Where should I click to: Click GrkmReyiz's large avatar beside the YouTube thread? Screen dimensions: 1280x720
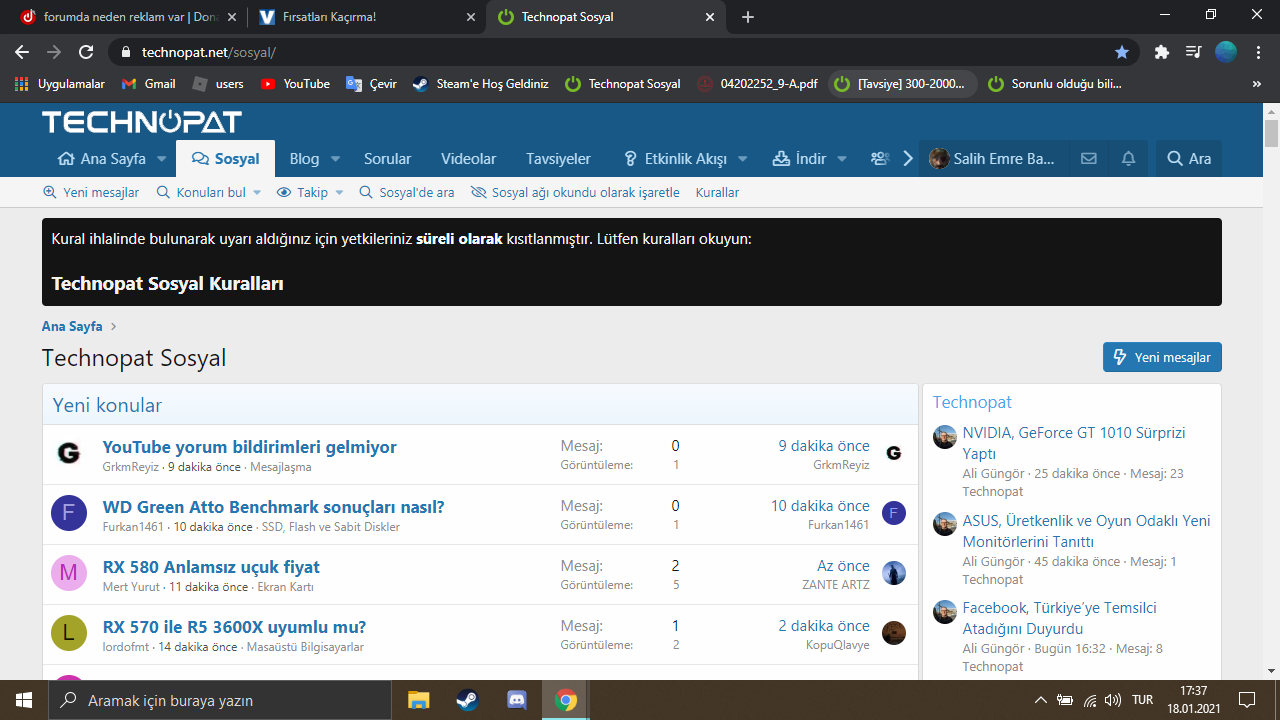coord(68,454)
